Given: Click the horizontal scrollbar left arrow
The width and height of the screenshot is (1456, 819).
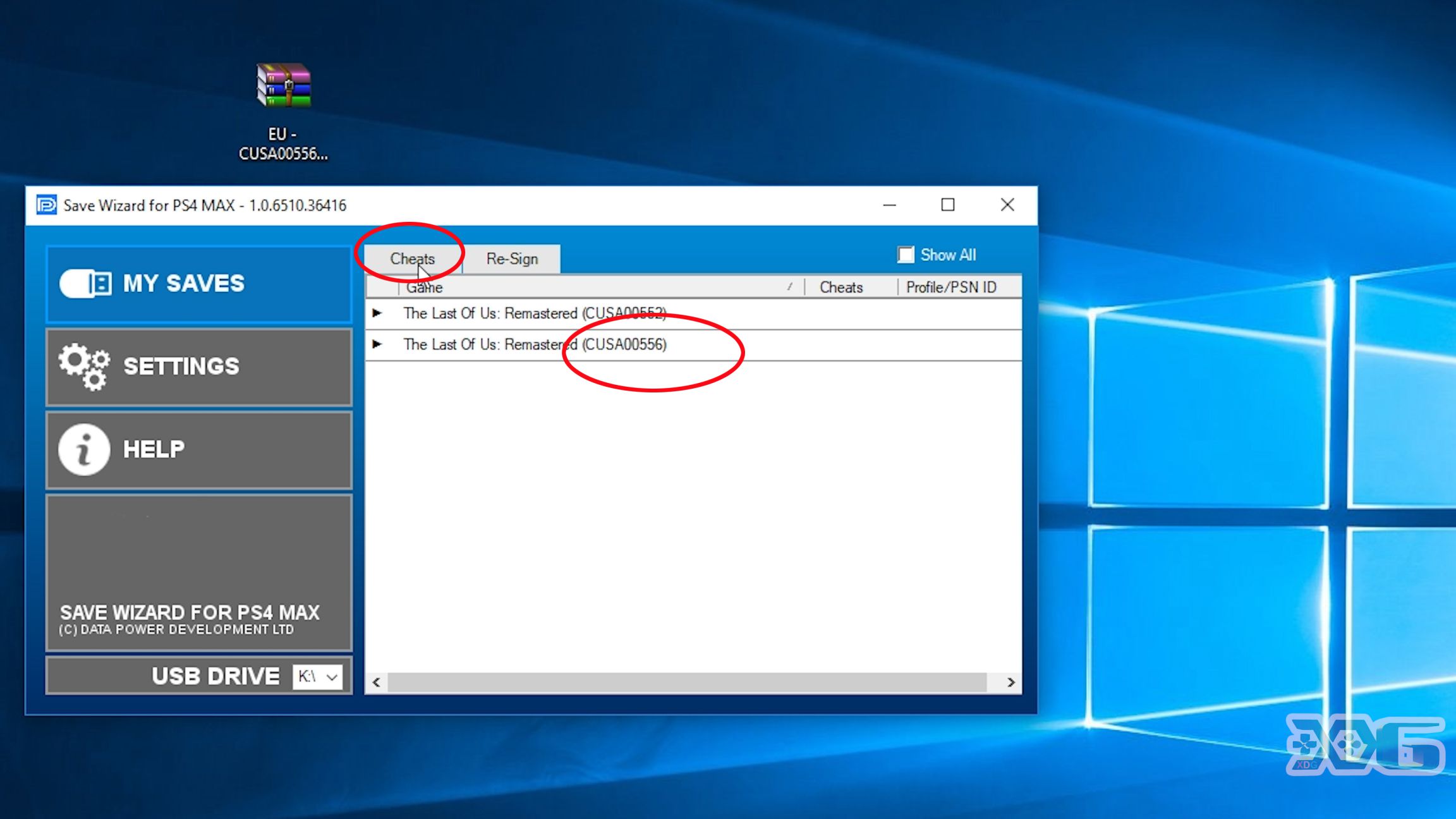Looking at the screenshot, I should coord(377,682).
